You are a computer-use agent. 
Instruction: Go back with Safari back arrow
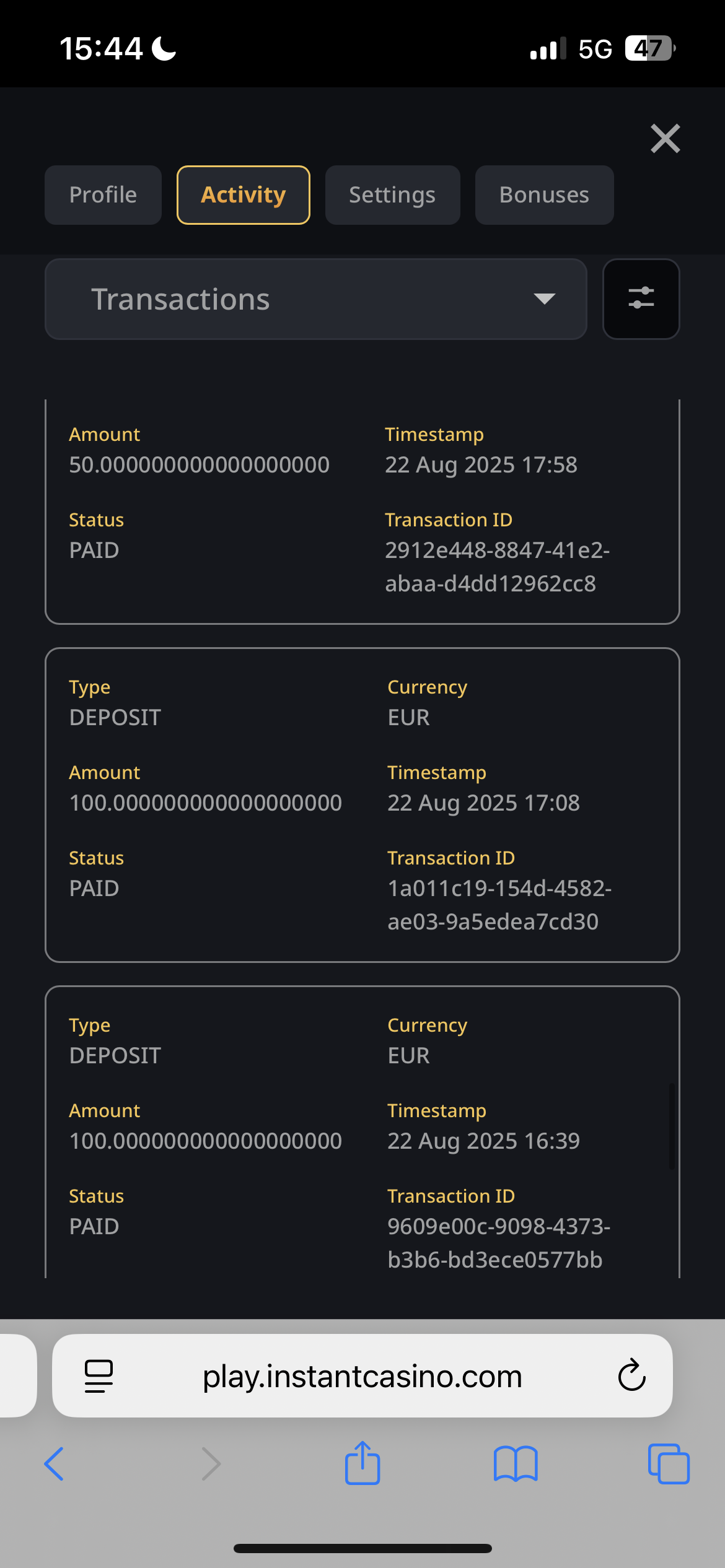(x=55, y=1464)
